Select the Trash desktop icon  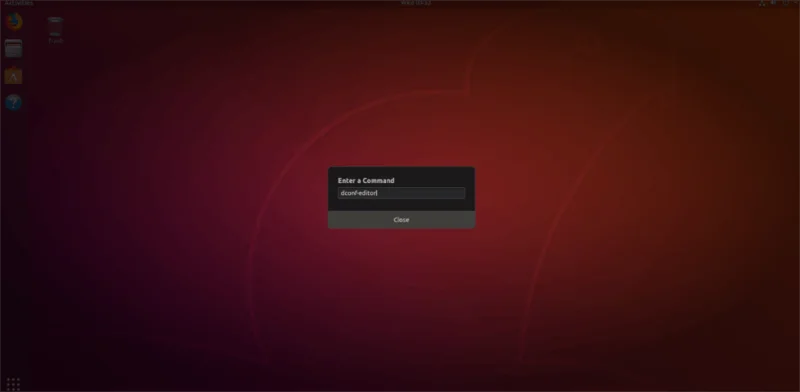point(55,30)
